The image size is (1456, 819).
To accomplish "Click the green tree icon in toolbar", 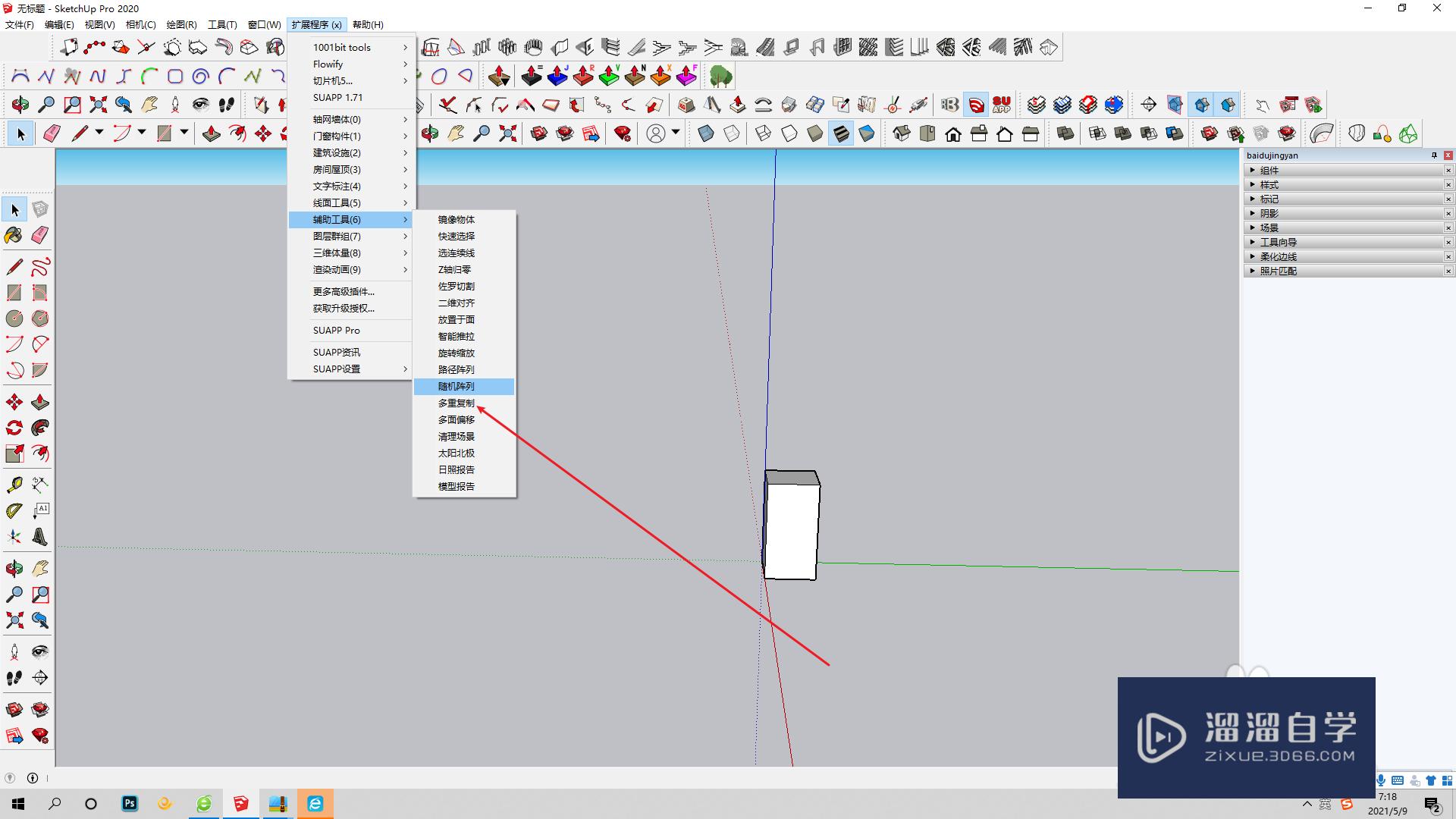I will coord(721,76).
